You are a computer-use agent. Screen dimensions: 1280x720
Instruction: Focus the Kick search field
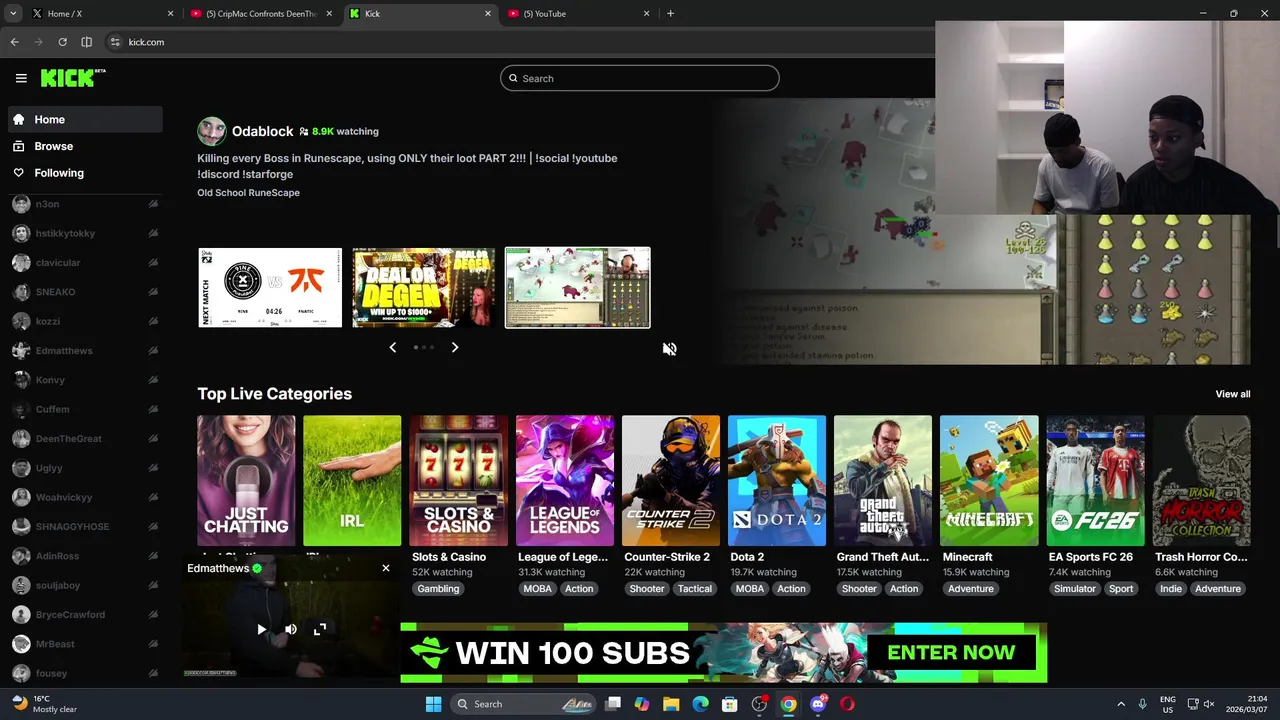click(x=640, y=78)
